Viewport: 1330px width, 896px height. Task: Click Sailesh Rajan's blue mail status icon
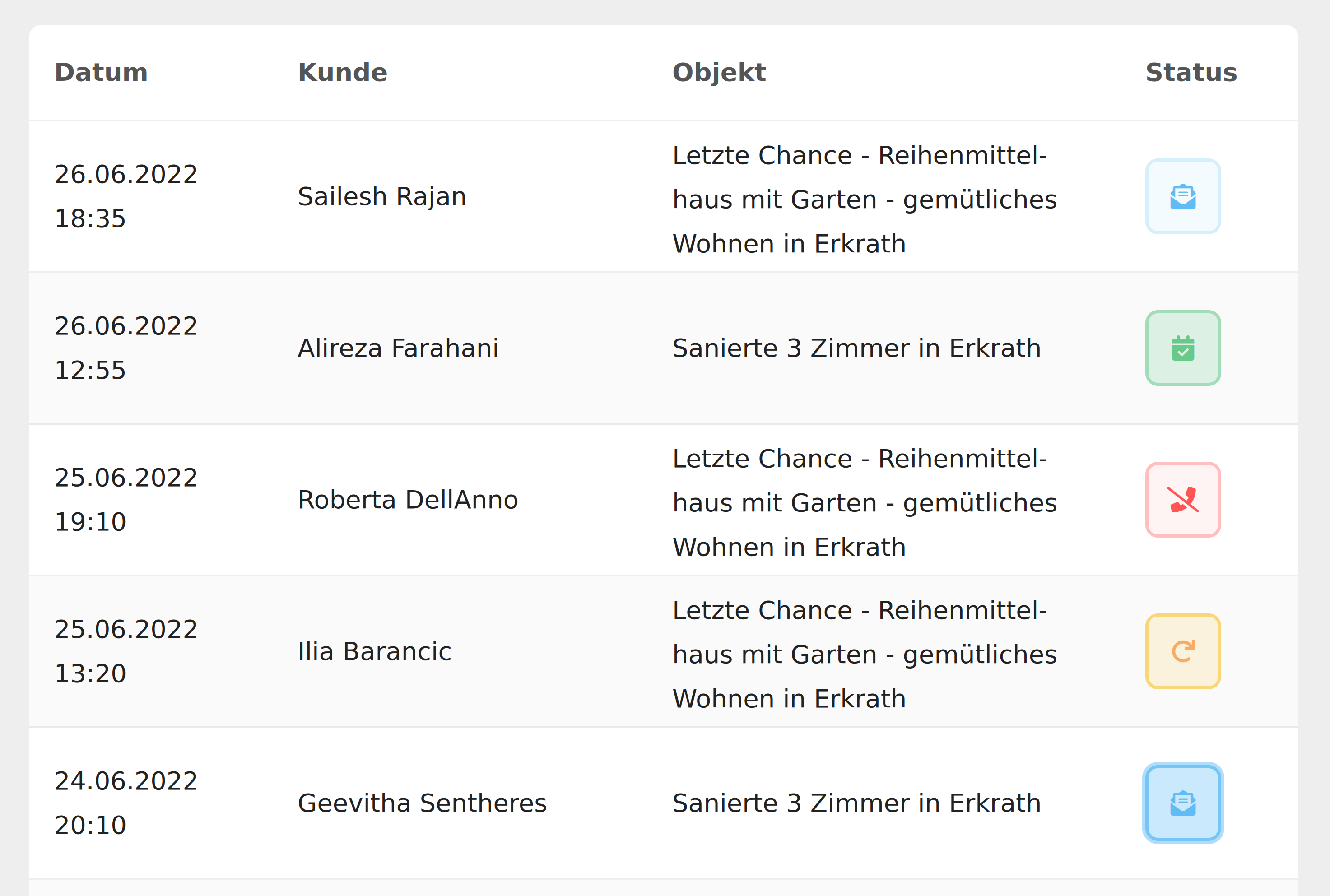click(x=1182, y=196)
